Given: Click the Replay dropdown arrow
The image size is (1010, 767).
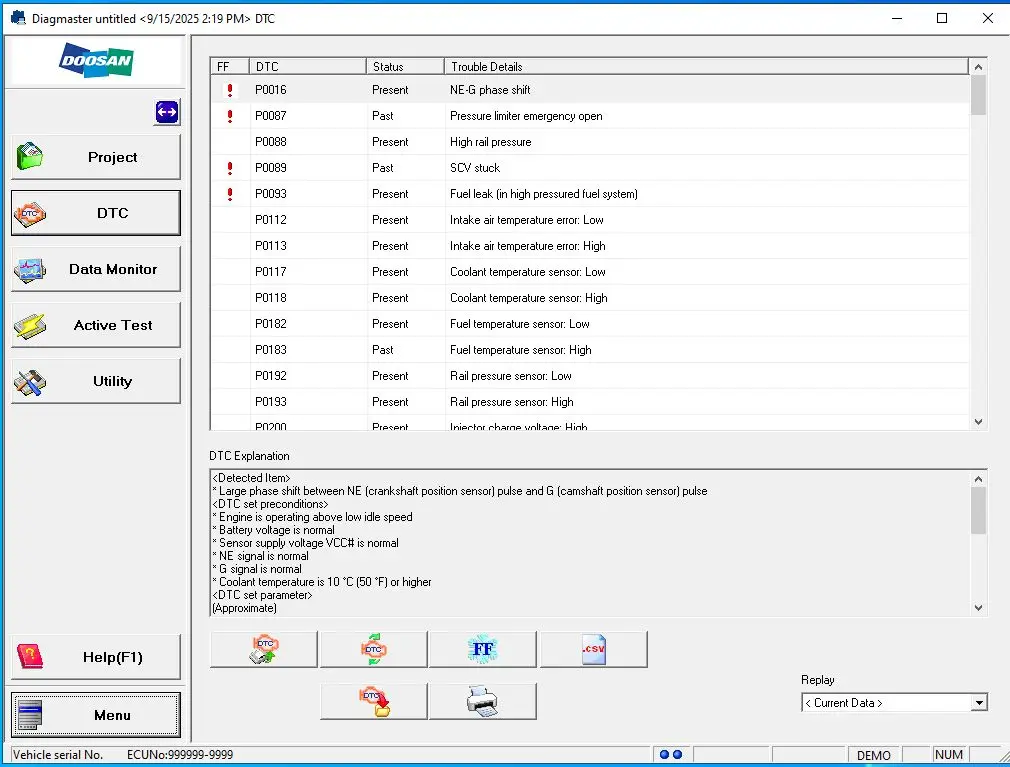Looking at the screenshot, I should [x=979, y=703].
